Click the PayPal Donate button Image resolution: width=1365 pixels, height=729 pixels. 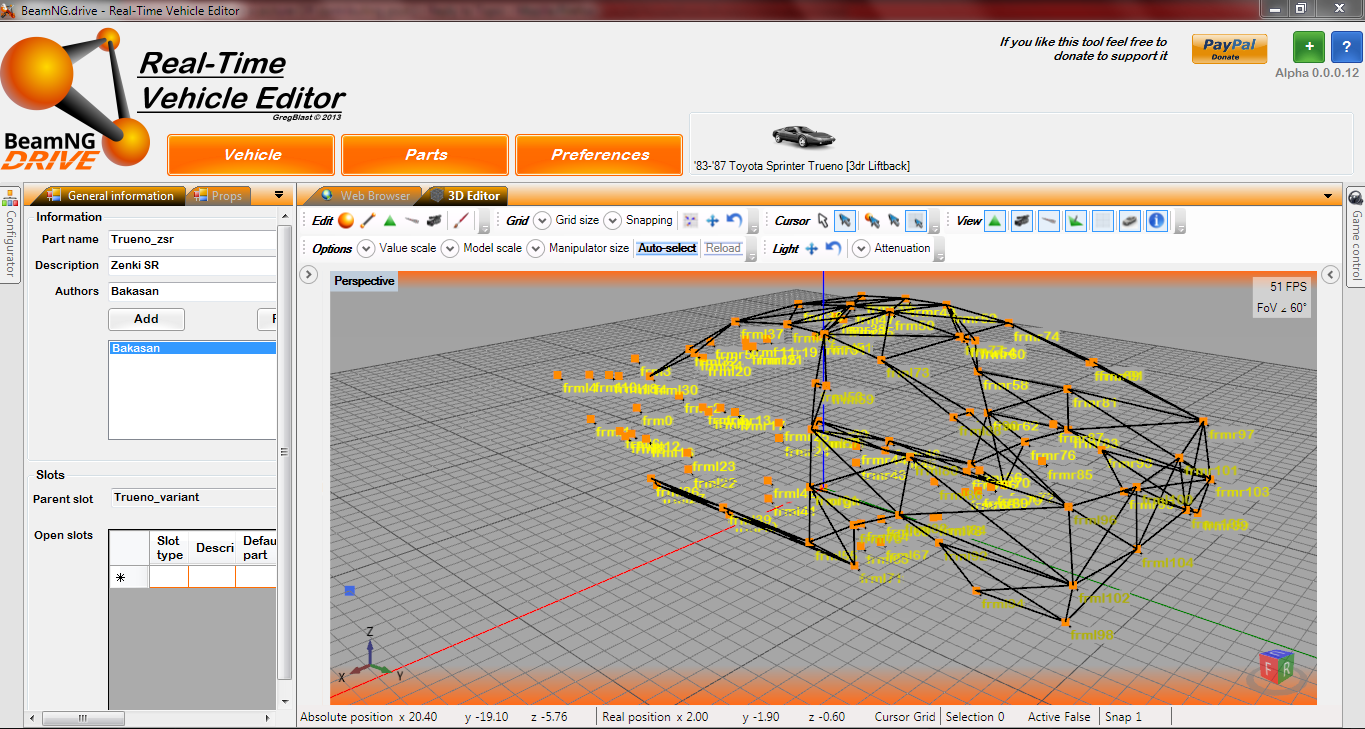[1229, 49]
